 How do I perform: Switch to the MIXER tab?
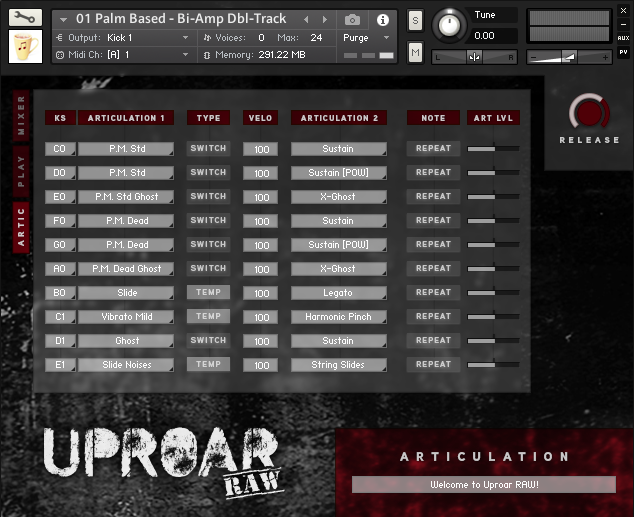point(21,116)
